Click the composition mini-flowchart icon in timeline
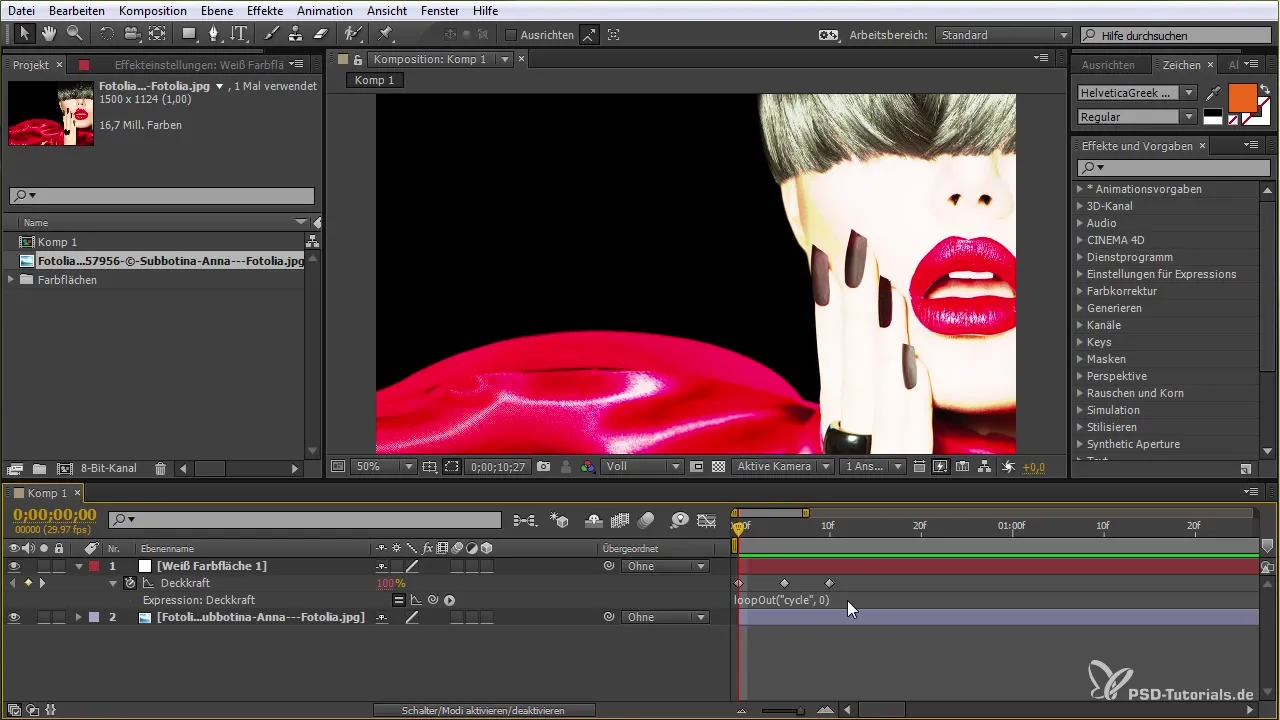The height and width of the screenshot is (720, 1280). click(x=525, y=520)
